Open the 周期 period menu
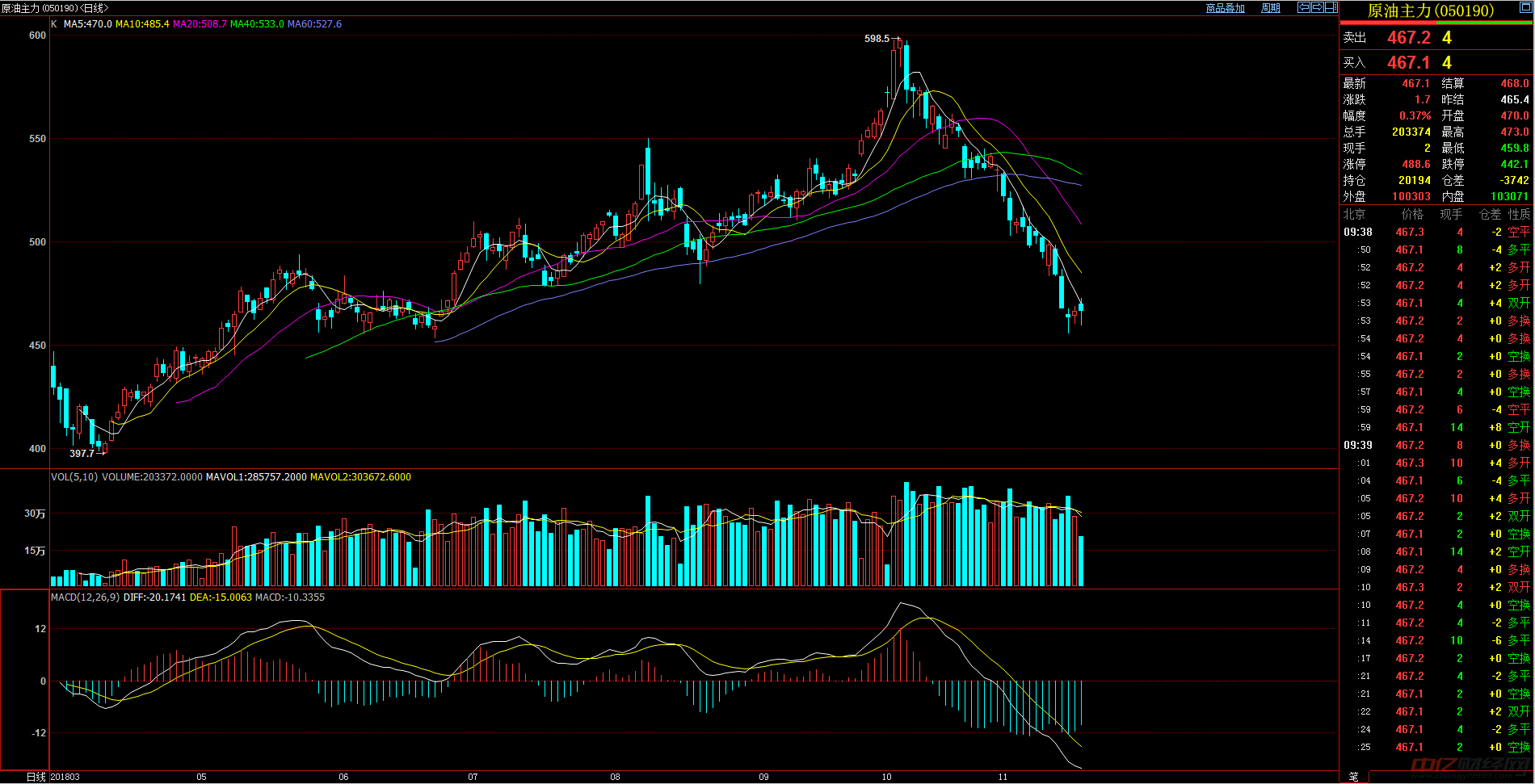The width and height of the screenshot is (1535, 784). pos(1271,8)
